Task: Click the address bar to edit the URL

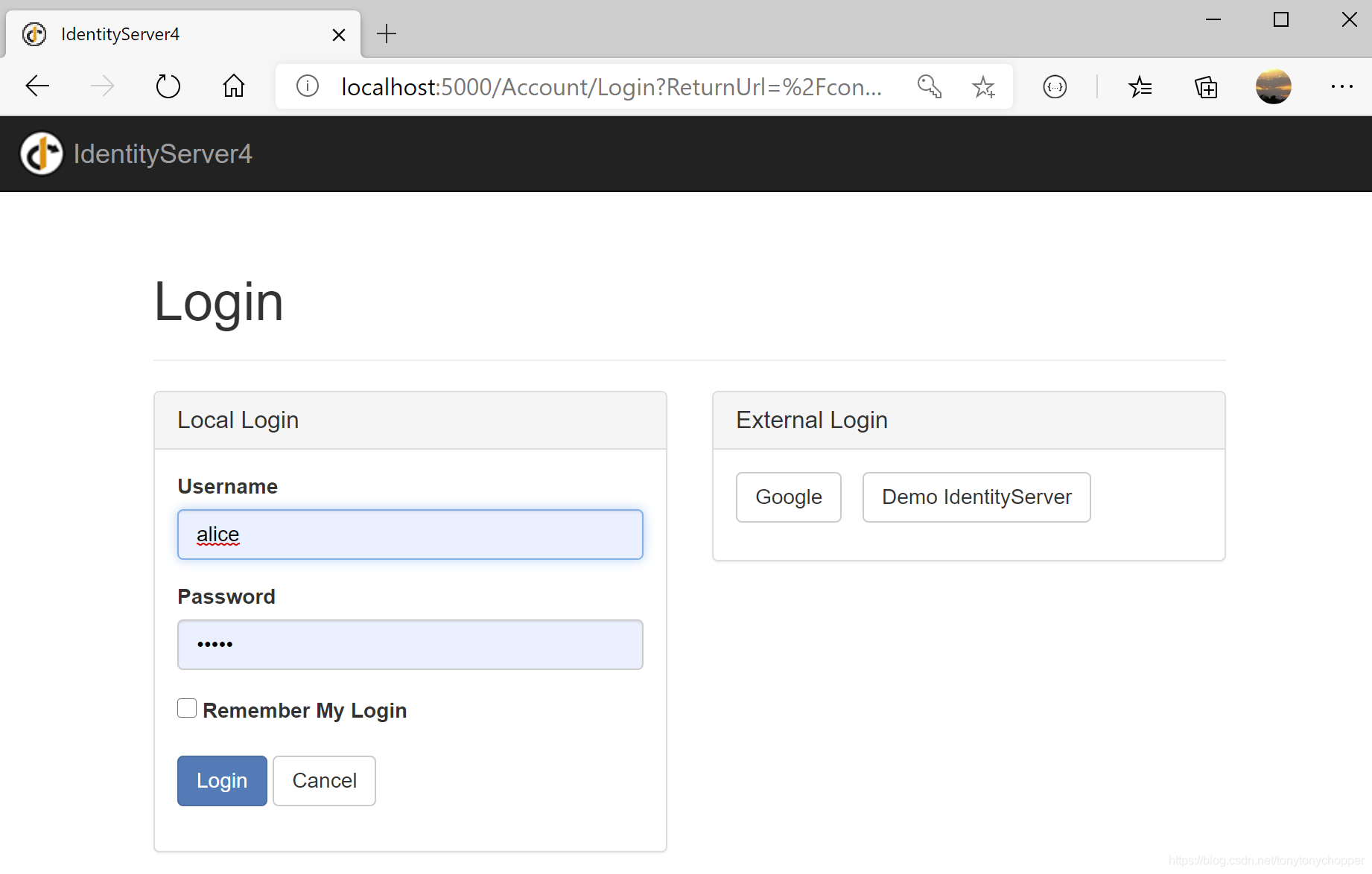Action: 611,86
